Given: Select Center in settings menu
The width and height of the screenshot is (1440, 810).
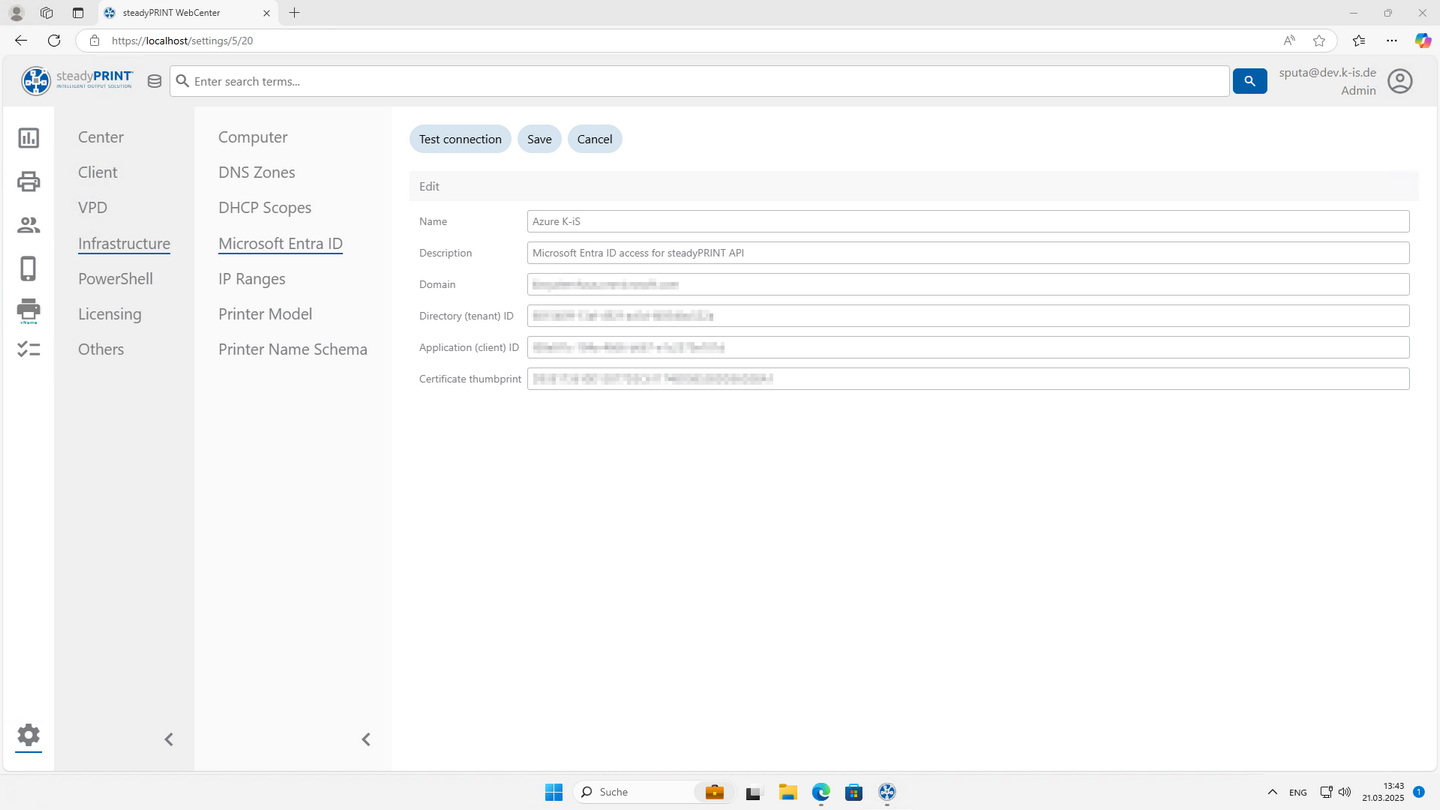Looking at the screenshot, I should tap(101, 137).
